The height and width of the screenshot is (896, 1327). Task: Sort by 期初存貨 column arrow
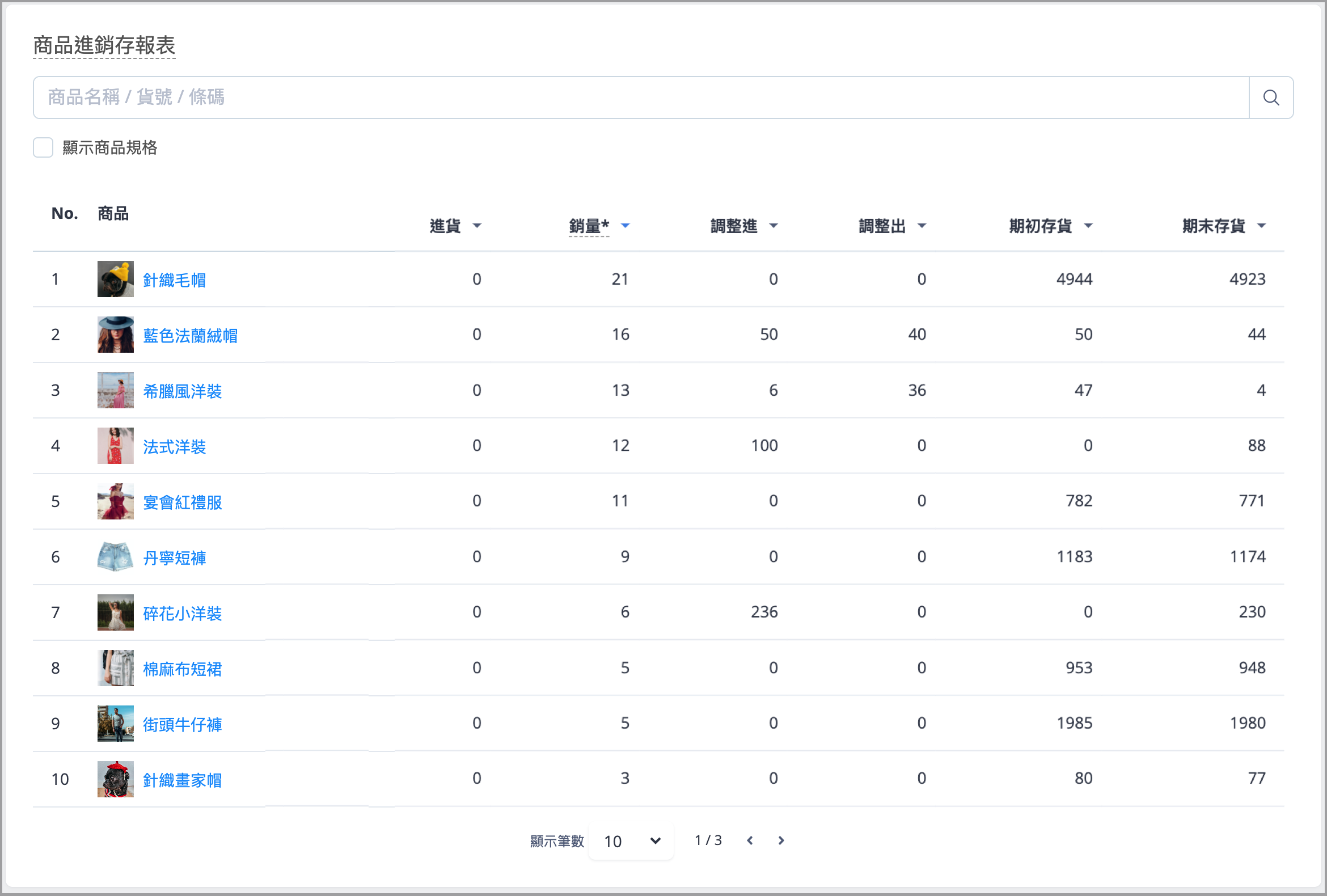1088,226
